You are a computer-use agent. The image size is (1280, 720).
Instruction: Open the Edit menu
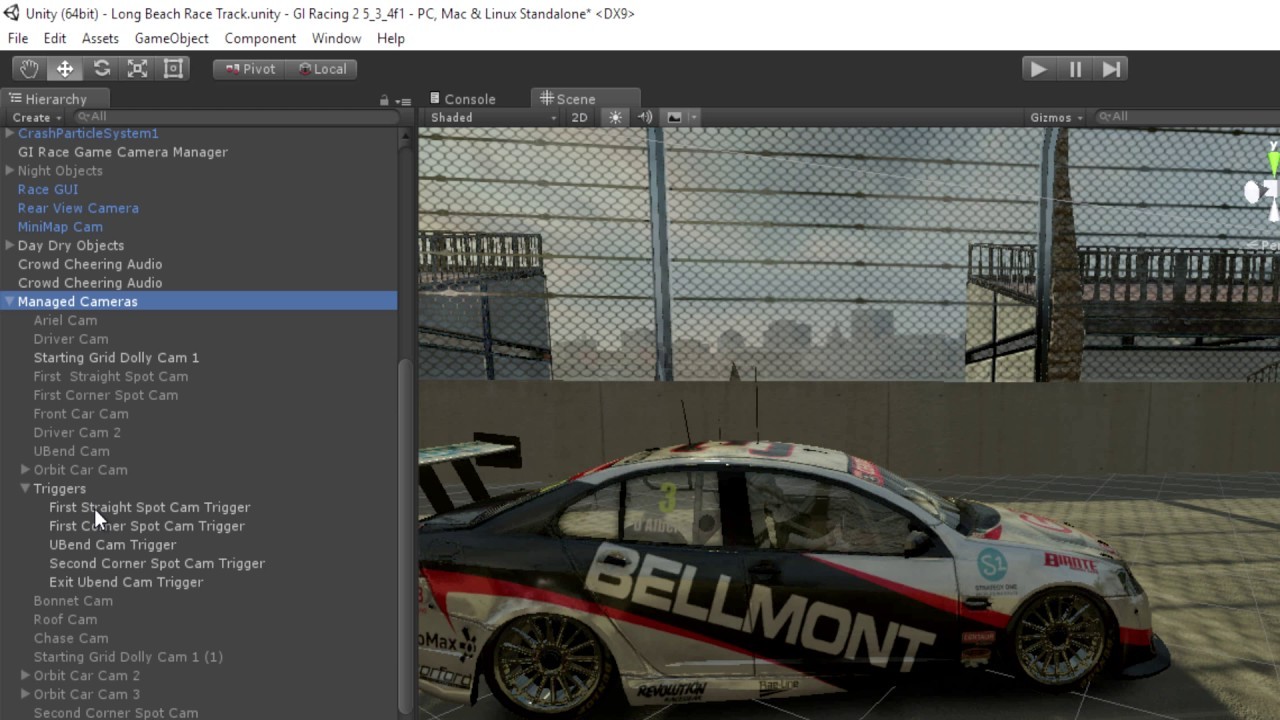[x=55, y=38]
